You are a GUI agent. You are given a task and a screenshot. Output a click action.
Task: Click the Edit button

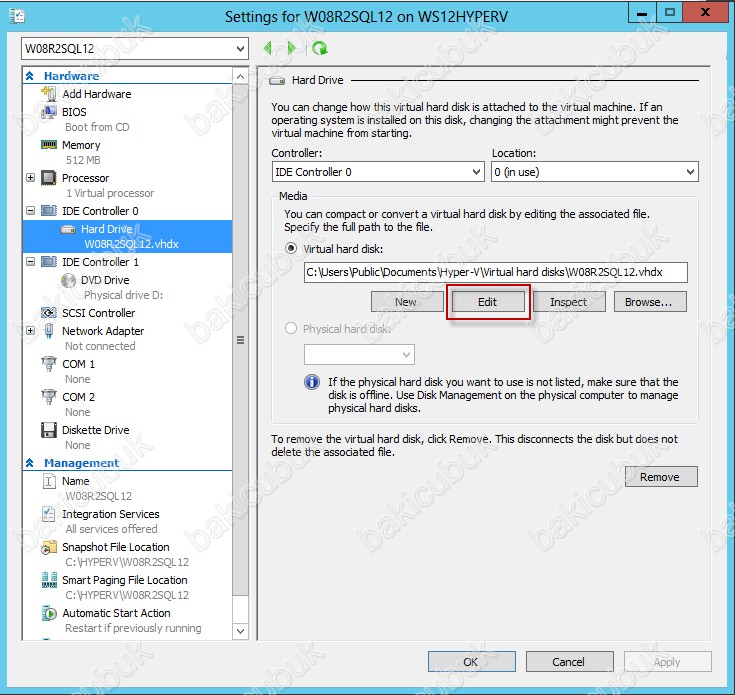[488, 302]
